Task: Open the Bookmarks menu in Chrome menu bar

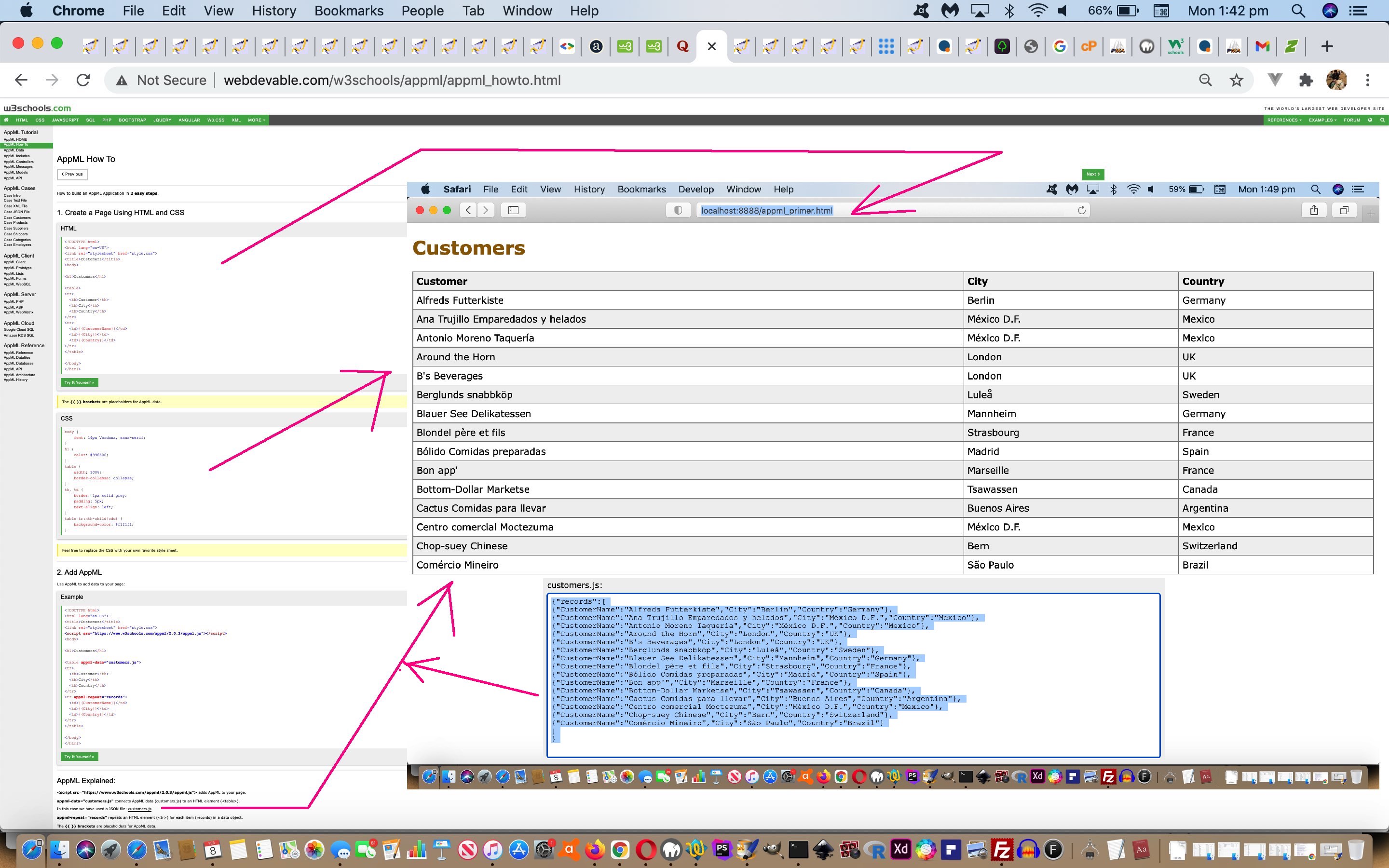Action: click(348, 11)
